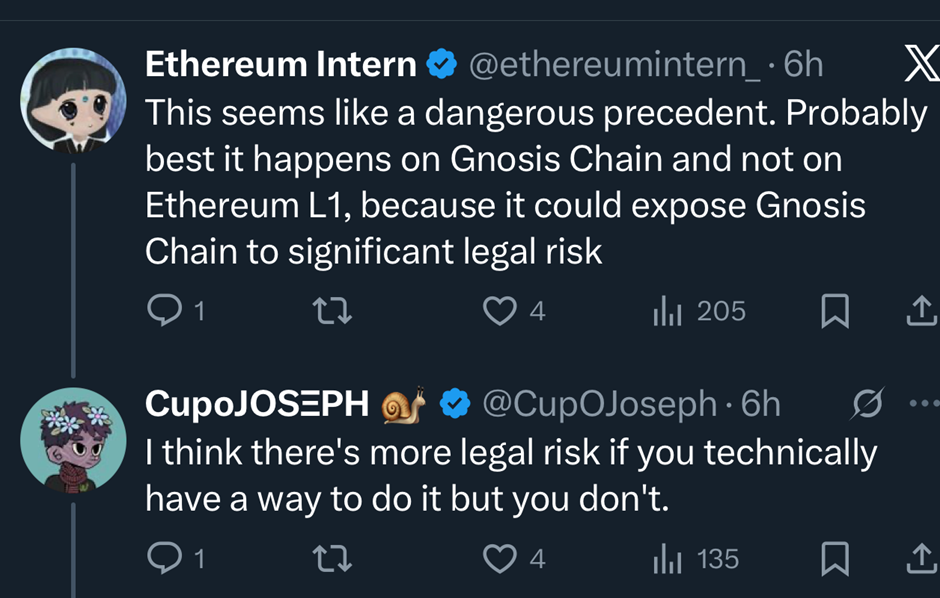View analytics for CupoJOSEPH's tweet

tap(667, 559)
